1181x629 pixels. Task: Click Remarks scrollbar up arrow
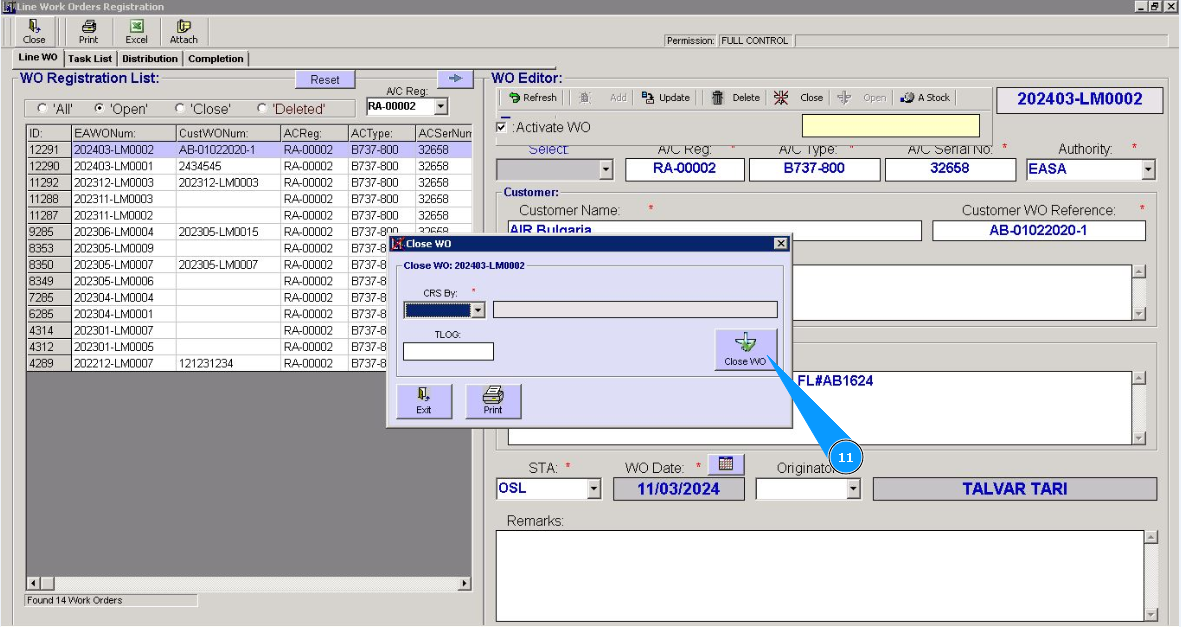(x=1150, y=537)
